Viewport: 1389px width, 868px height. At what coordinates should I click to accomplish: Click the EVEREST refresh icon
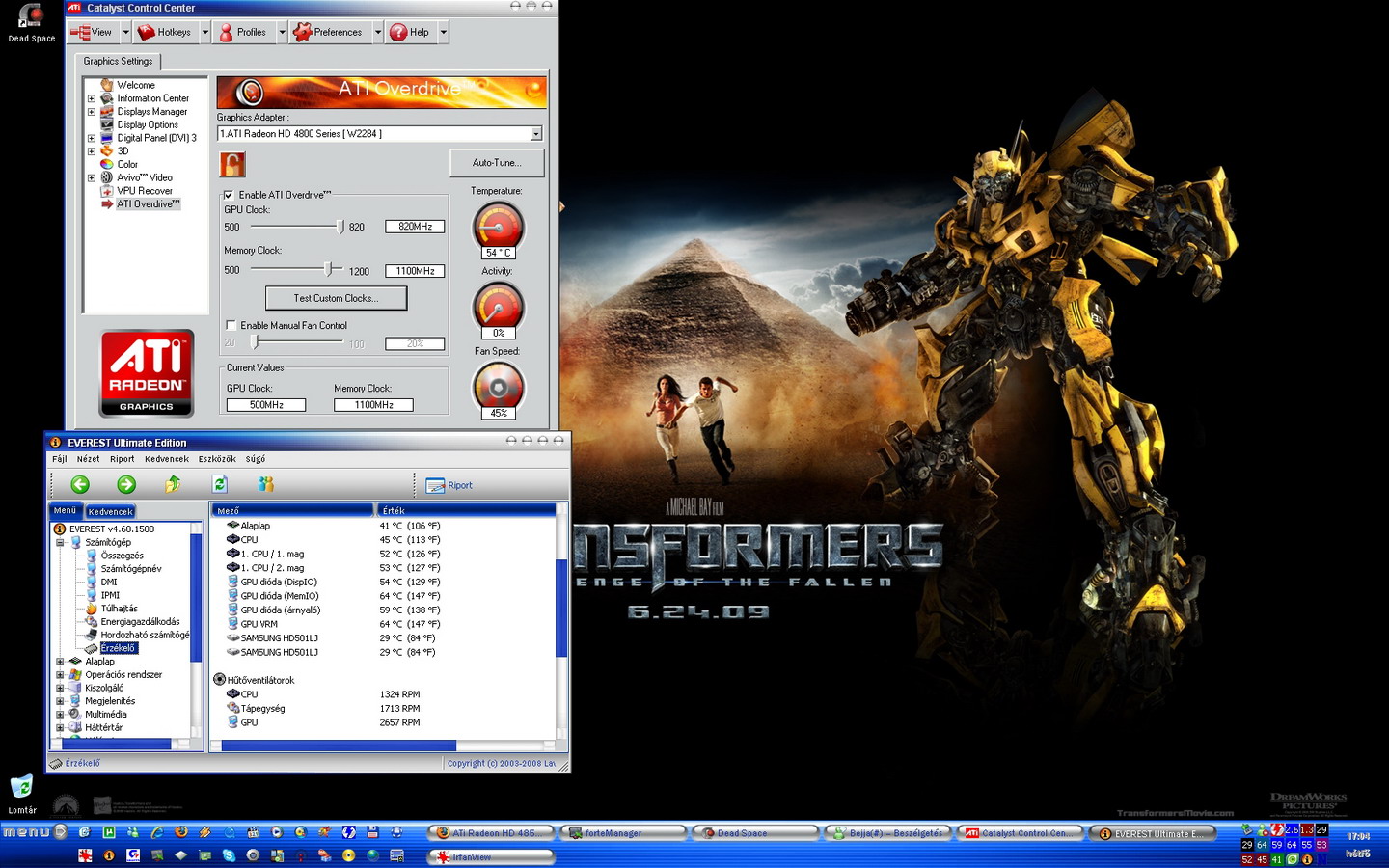tap(219, 484)
